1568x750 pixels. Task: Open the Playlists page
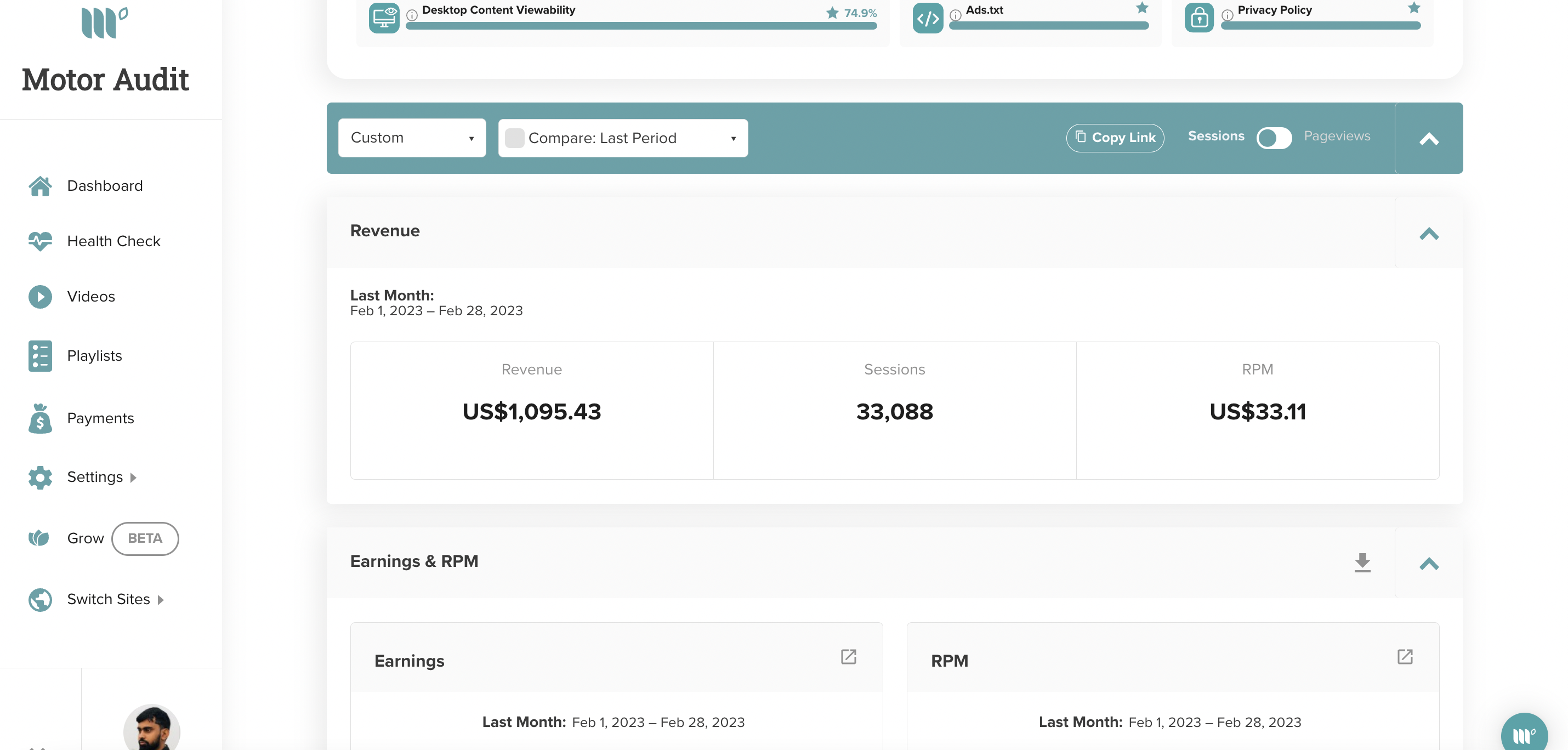click(94, 356)
